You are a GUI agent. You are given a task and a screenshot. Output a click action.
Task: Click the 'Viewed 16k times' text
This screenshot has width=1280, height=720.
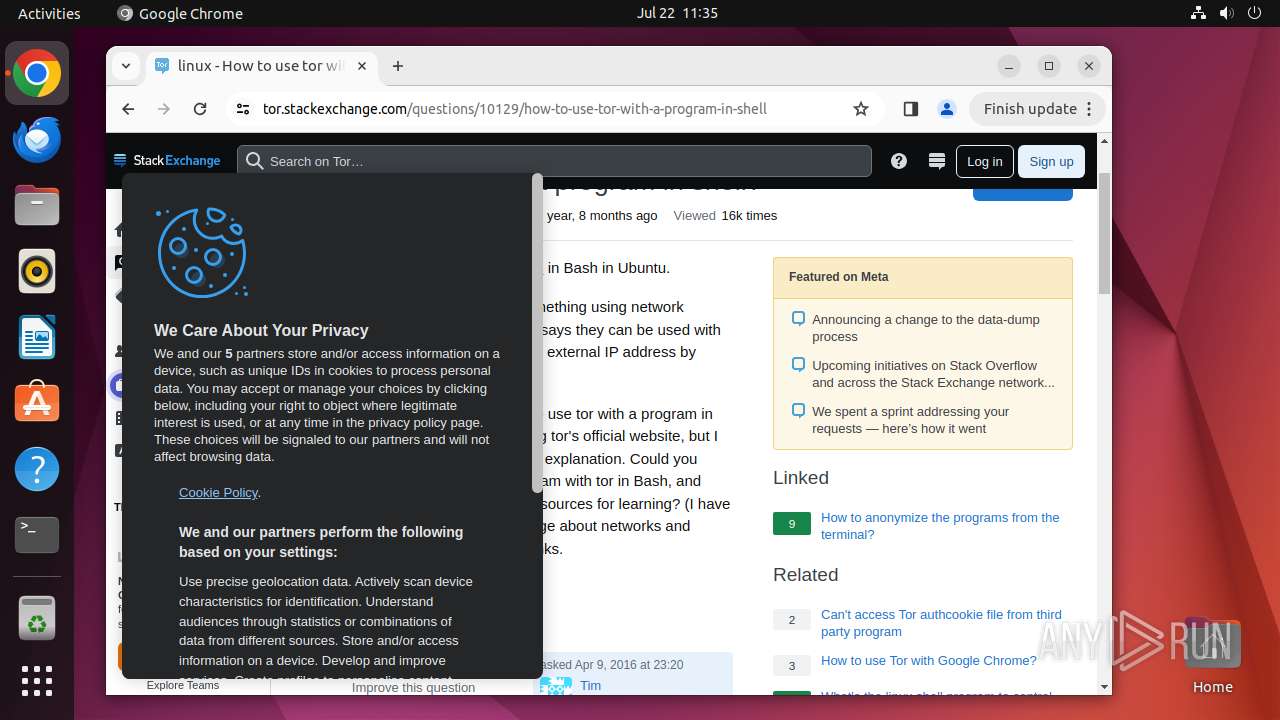pos(725,215)
